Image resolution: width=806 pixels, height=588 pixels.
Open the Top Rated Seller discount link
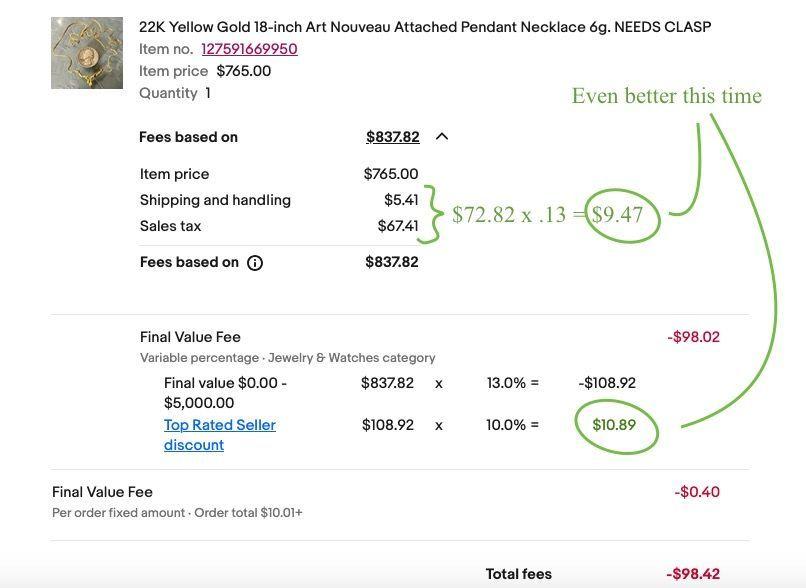click(x=220, y=435)
